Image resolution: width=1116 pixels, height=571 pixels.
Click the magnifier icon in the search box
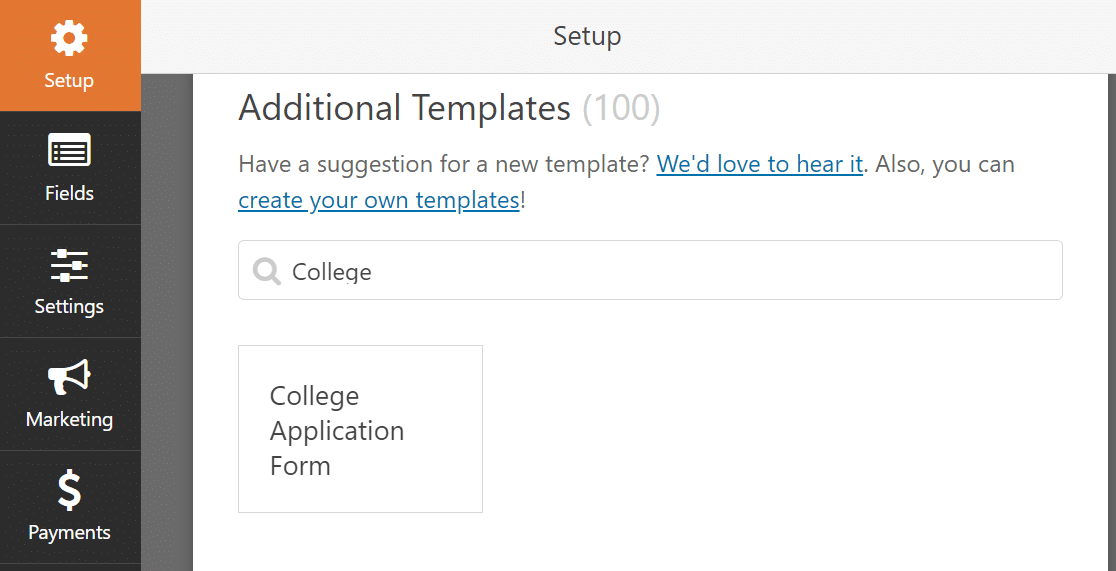point(267,271)
